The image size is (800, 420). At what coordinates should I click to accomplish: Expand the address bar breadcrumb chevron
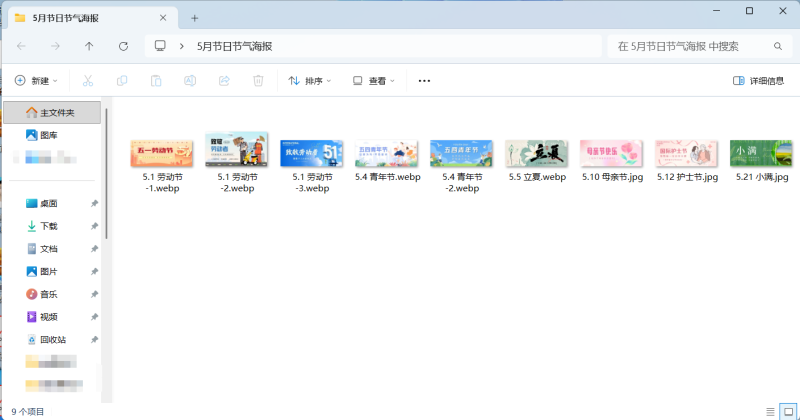coord(182,46)
